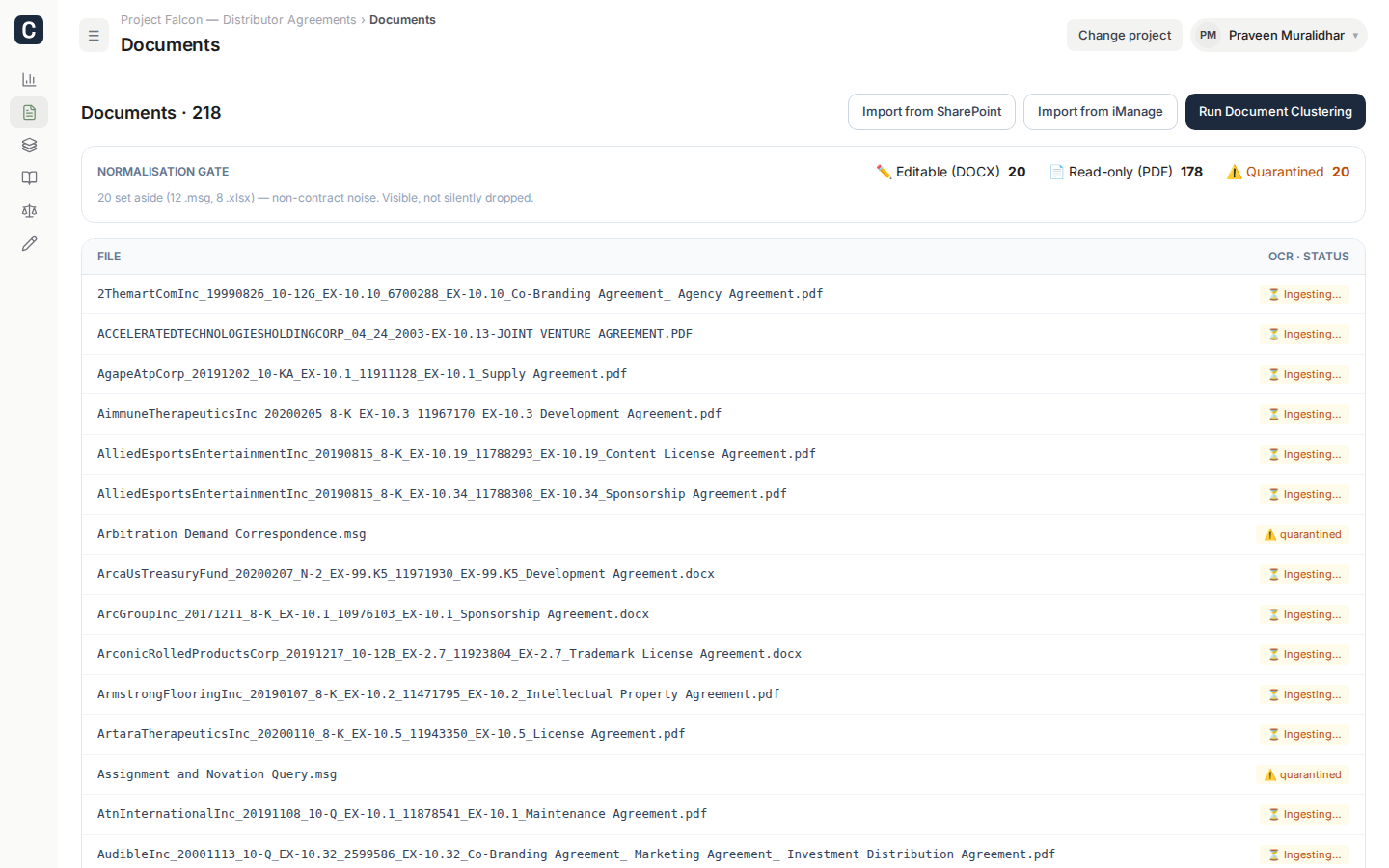The width and height of the screenshot is (1389, 868).
Task: Click the C app logo
Action: pos(29,30)
